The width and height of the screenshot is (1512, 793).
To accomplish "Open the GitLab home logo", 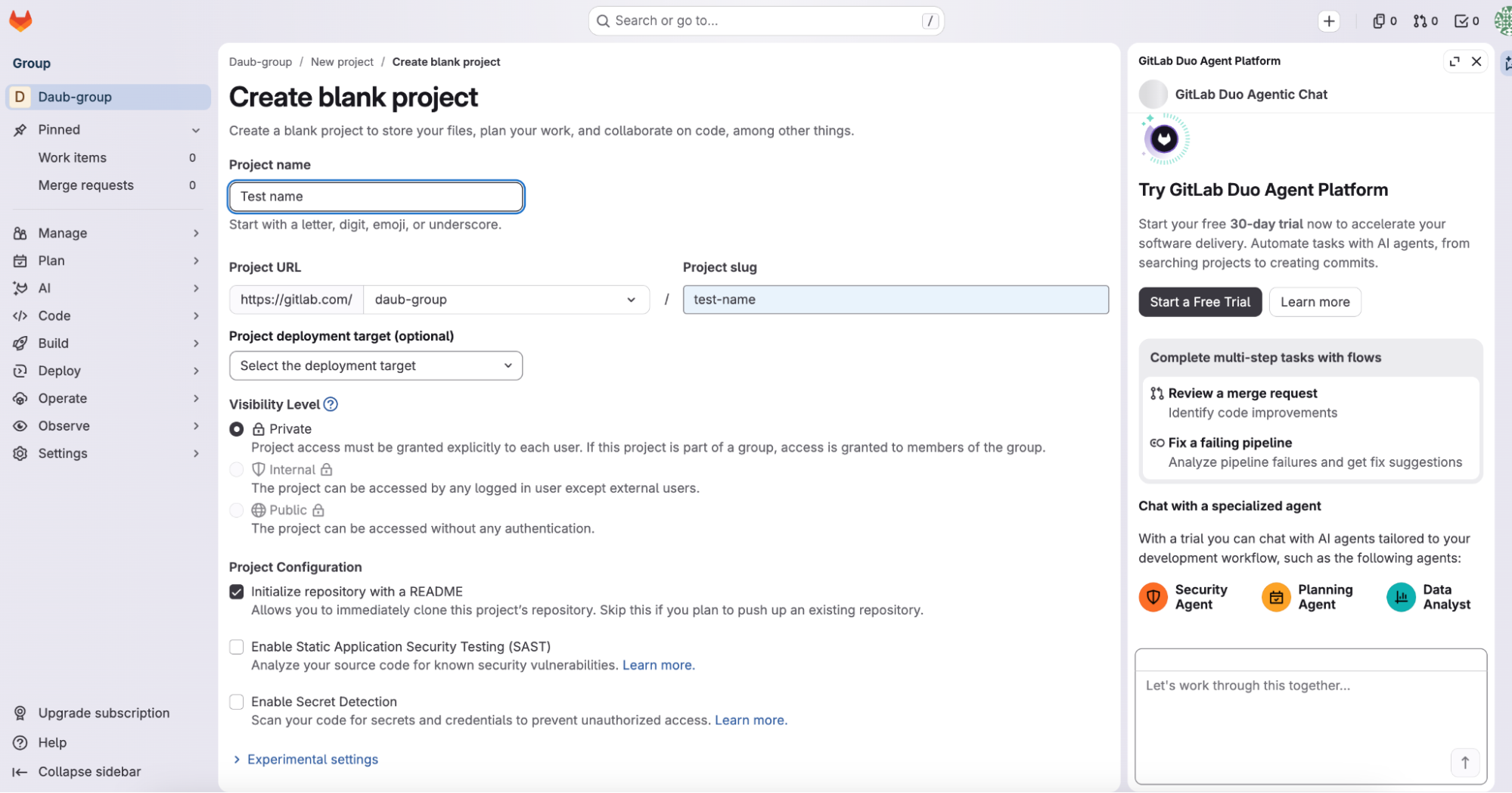I will click(x=20, y=20).
